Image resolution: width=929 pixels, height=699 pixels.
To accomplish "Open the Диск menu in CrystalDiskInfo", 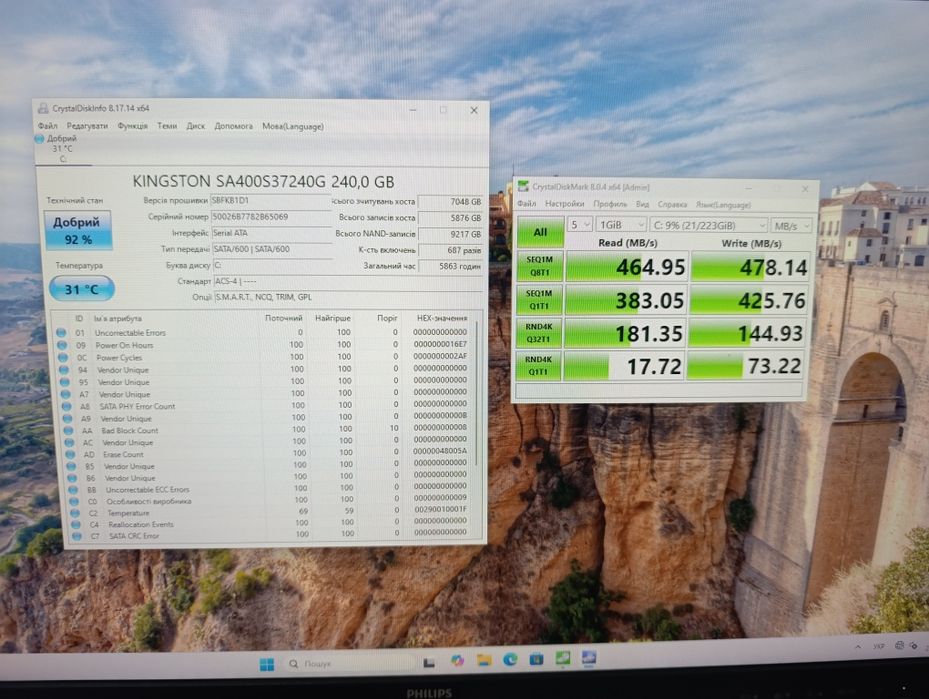I will (x=196, y=126).
